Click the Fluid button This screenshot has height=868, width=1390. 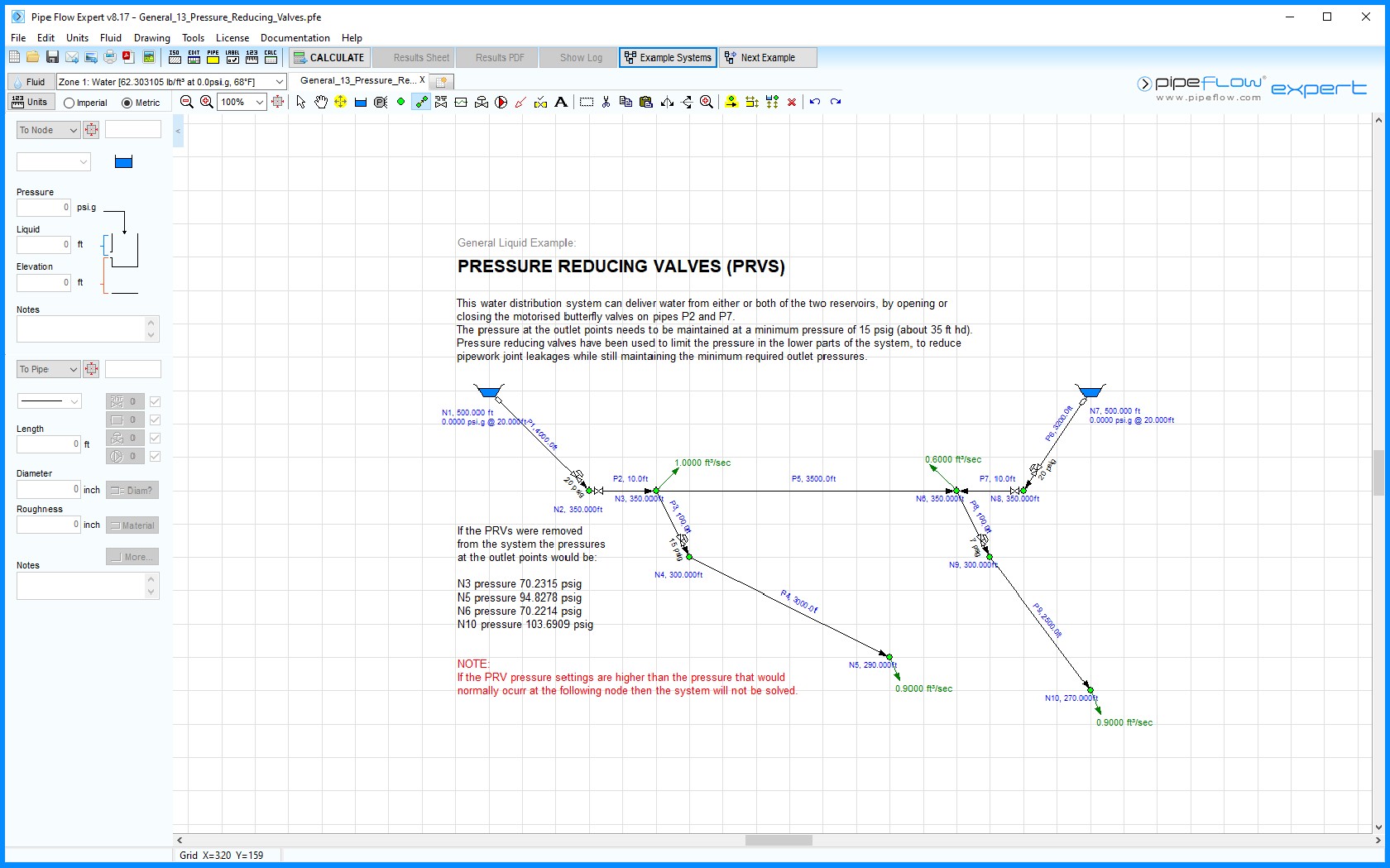tap(30, 82)
